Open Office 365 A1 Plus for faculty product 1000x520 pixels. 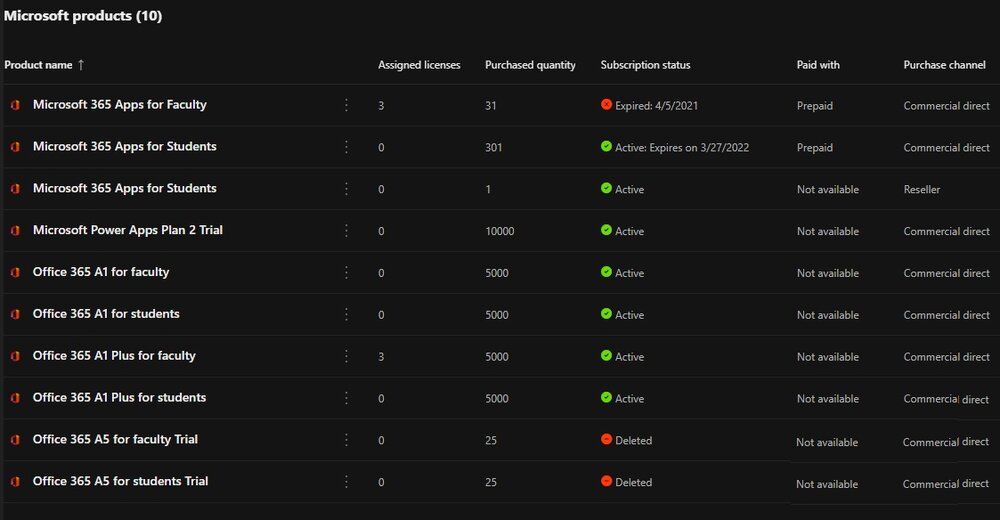click(x=114, y=356)
